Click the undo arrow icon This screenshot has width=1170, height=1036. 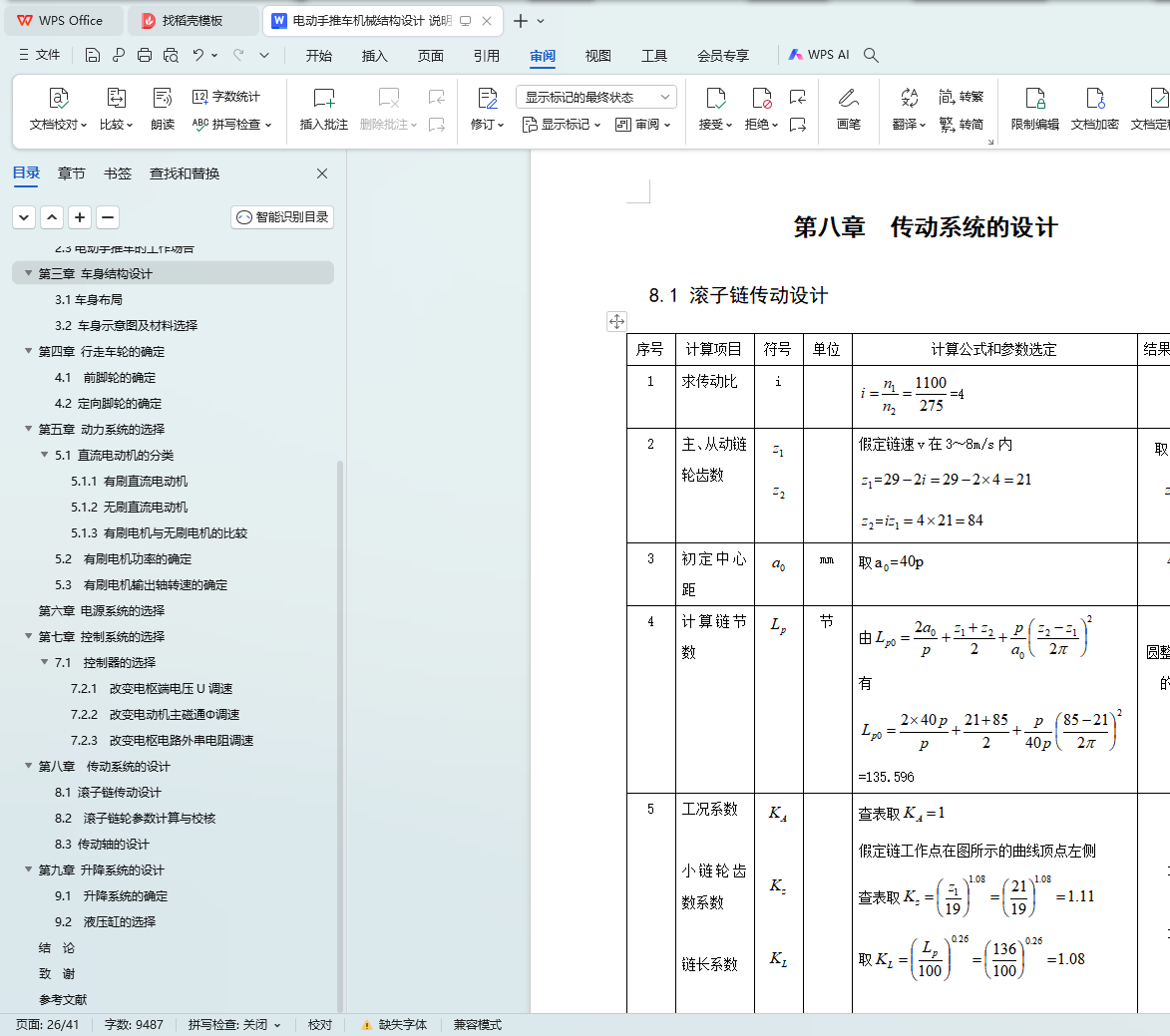[197, 55]
